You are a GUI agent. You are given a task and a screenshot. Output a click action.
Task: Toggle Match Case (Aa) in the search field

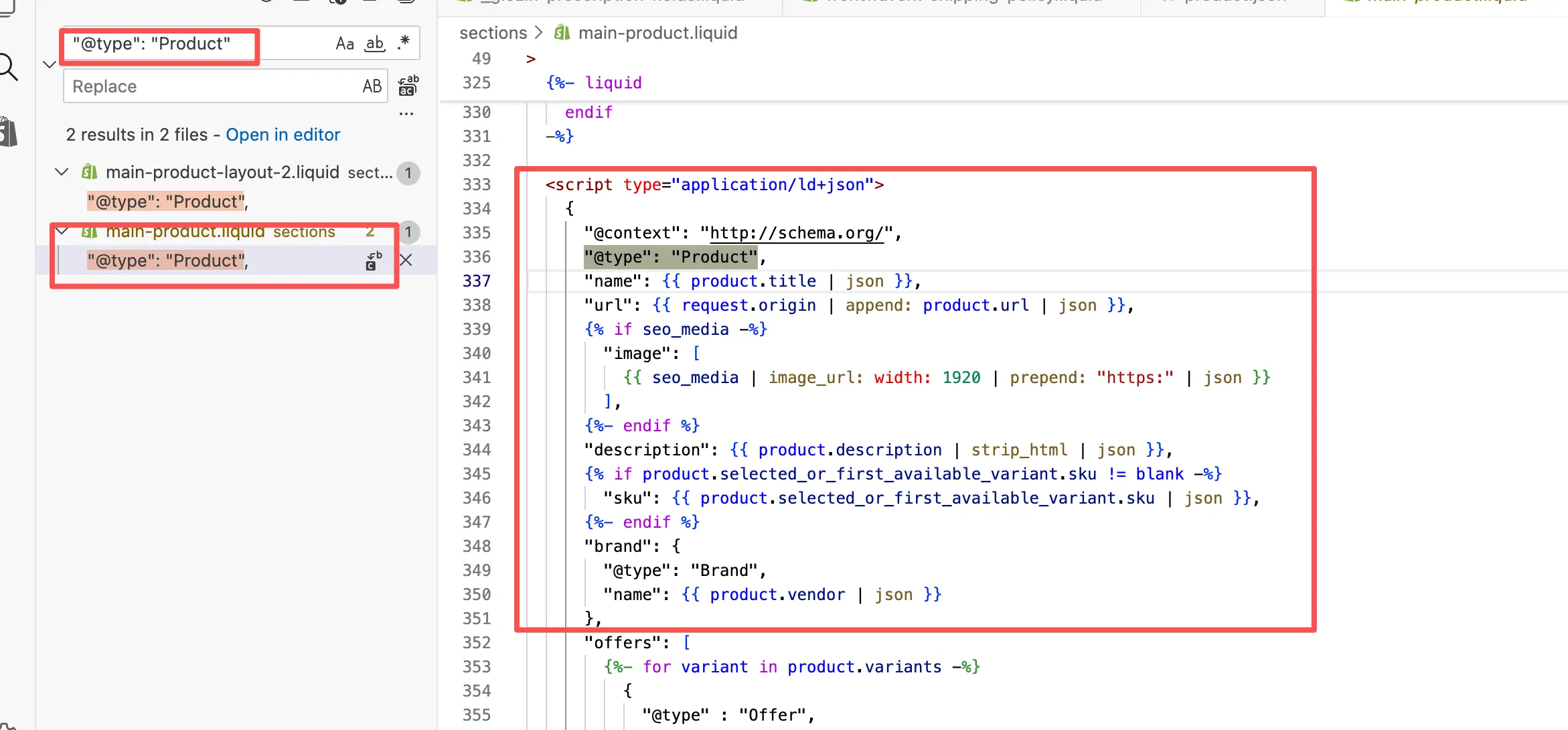345,44
